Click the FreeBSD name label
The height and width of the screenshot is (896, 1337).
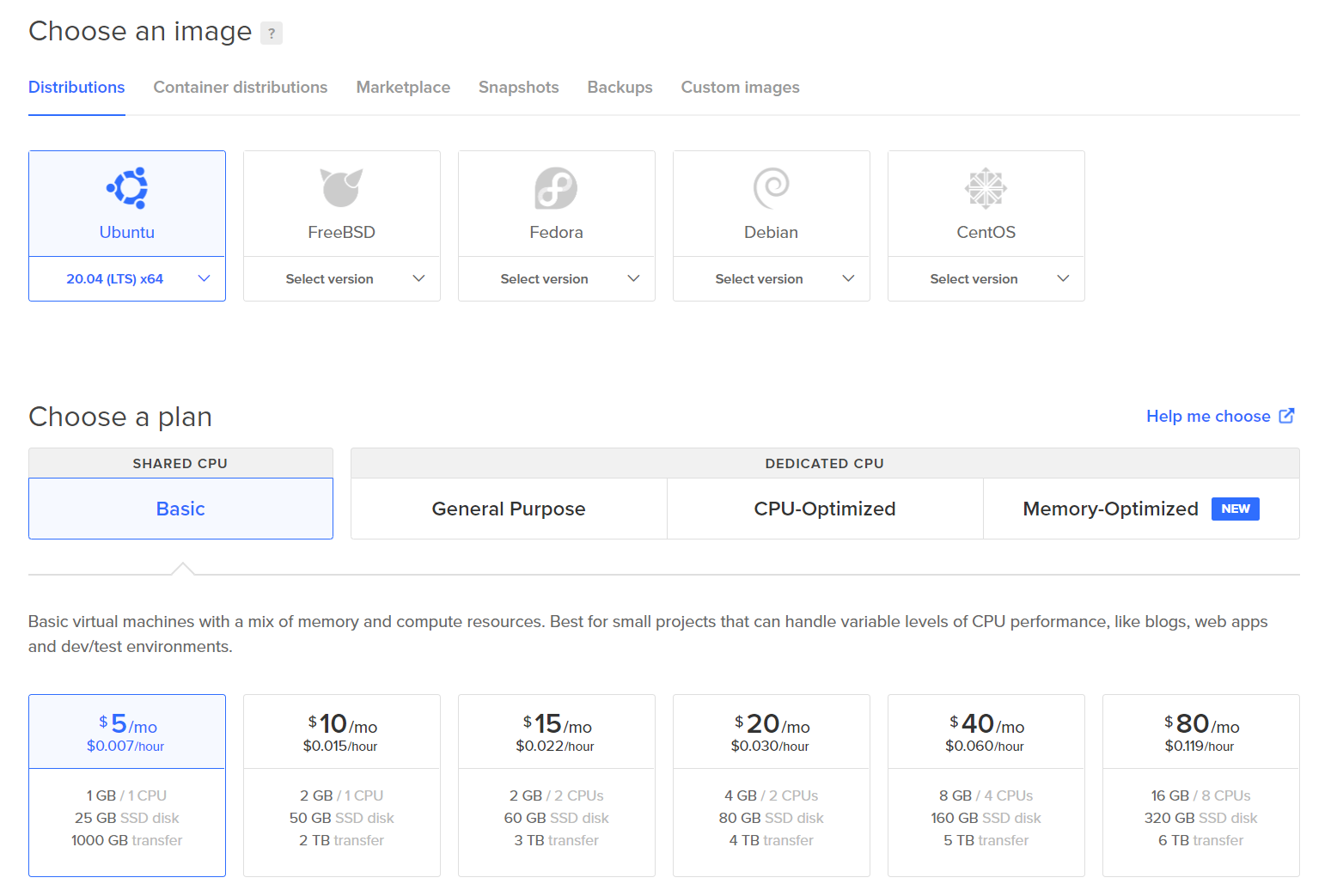point(341,233)
